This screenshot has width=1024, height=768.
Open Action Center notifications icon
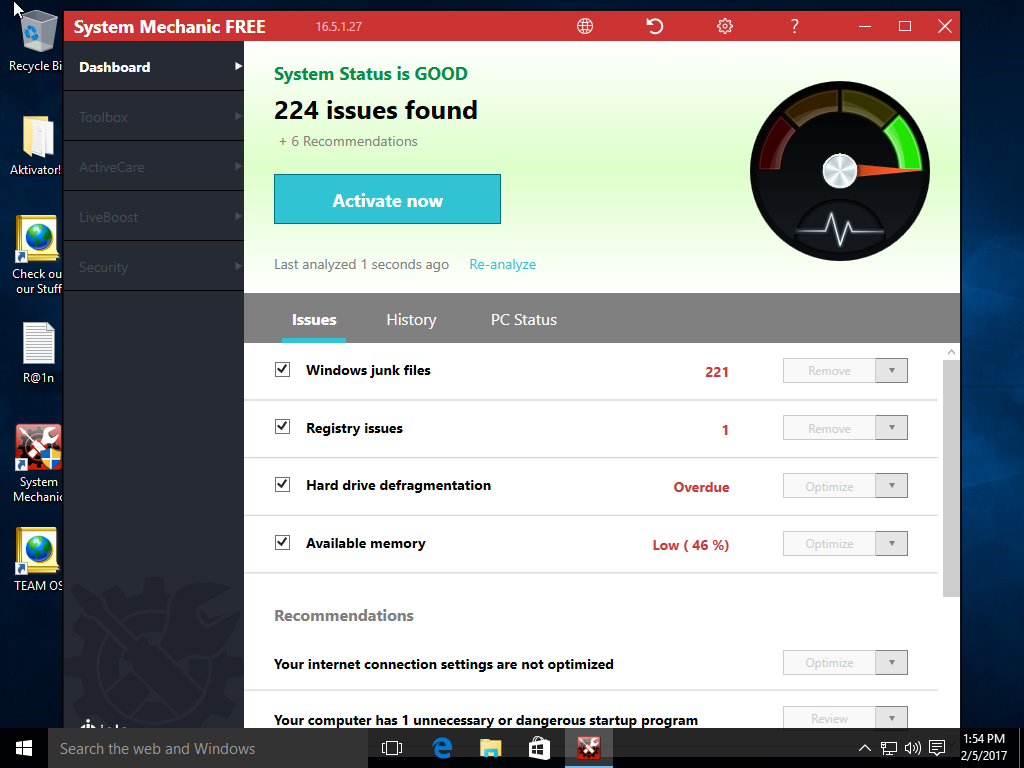[x=937, y=748]
